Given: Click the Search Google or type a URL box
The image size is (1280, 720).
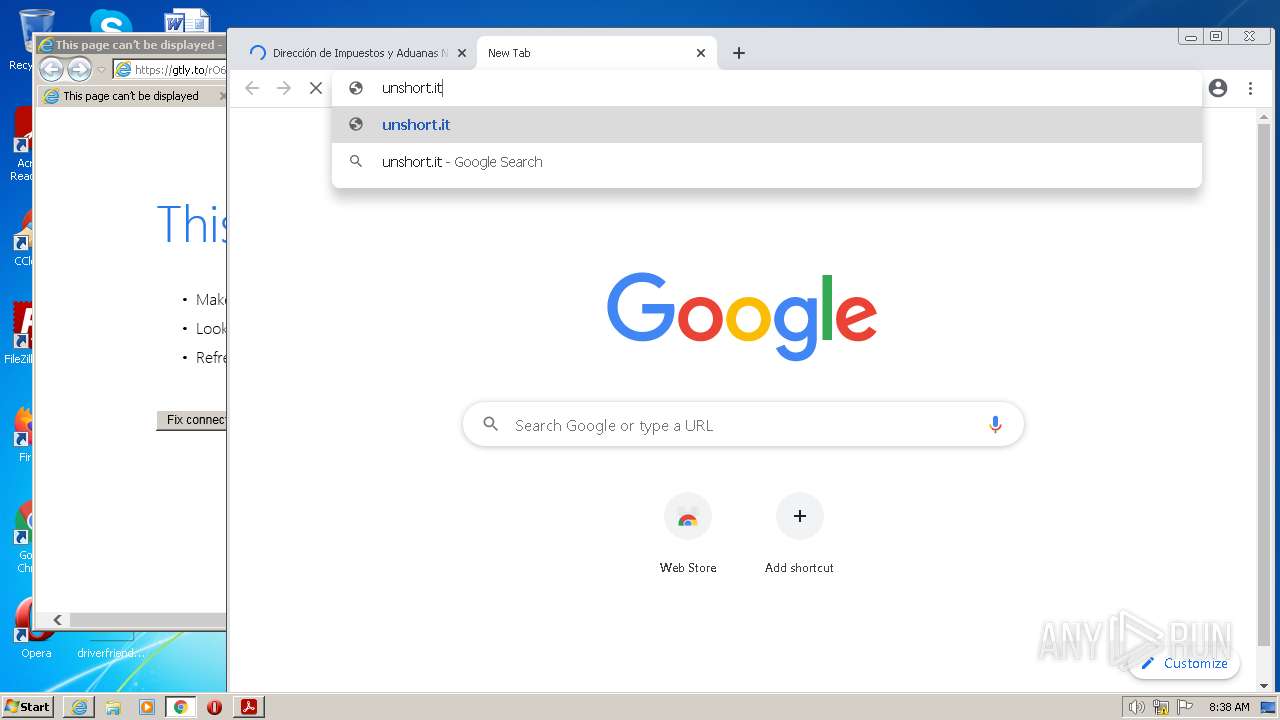Looking at the screenshot, I should pos(743,425).
